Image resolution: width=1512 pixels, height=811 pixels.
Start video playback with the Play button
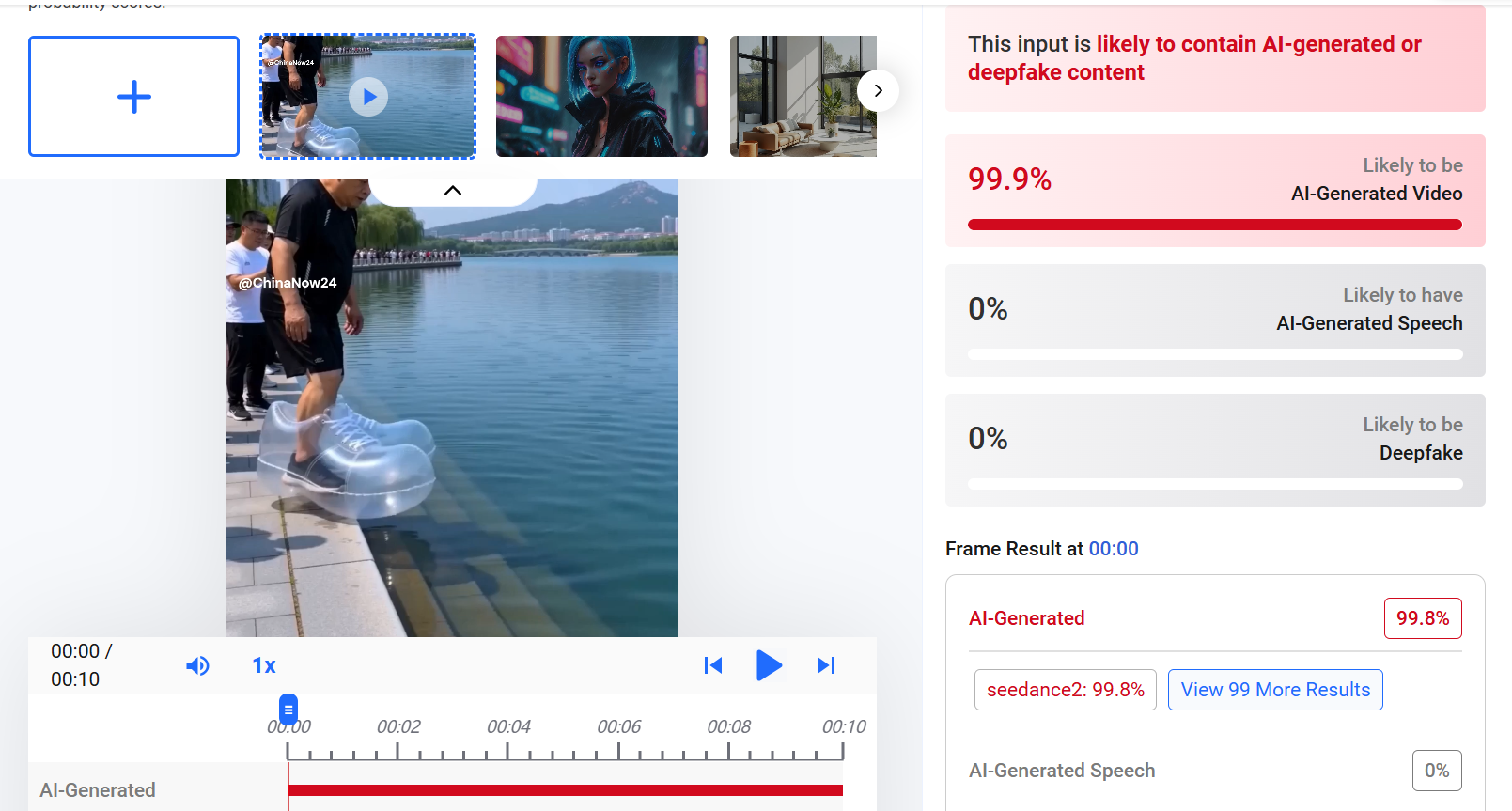[769, 665]
